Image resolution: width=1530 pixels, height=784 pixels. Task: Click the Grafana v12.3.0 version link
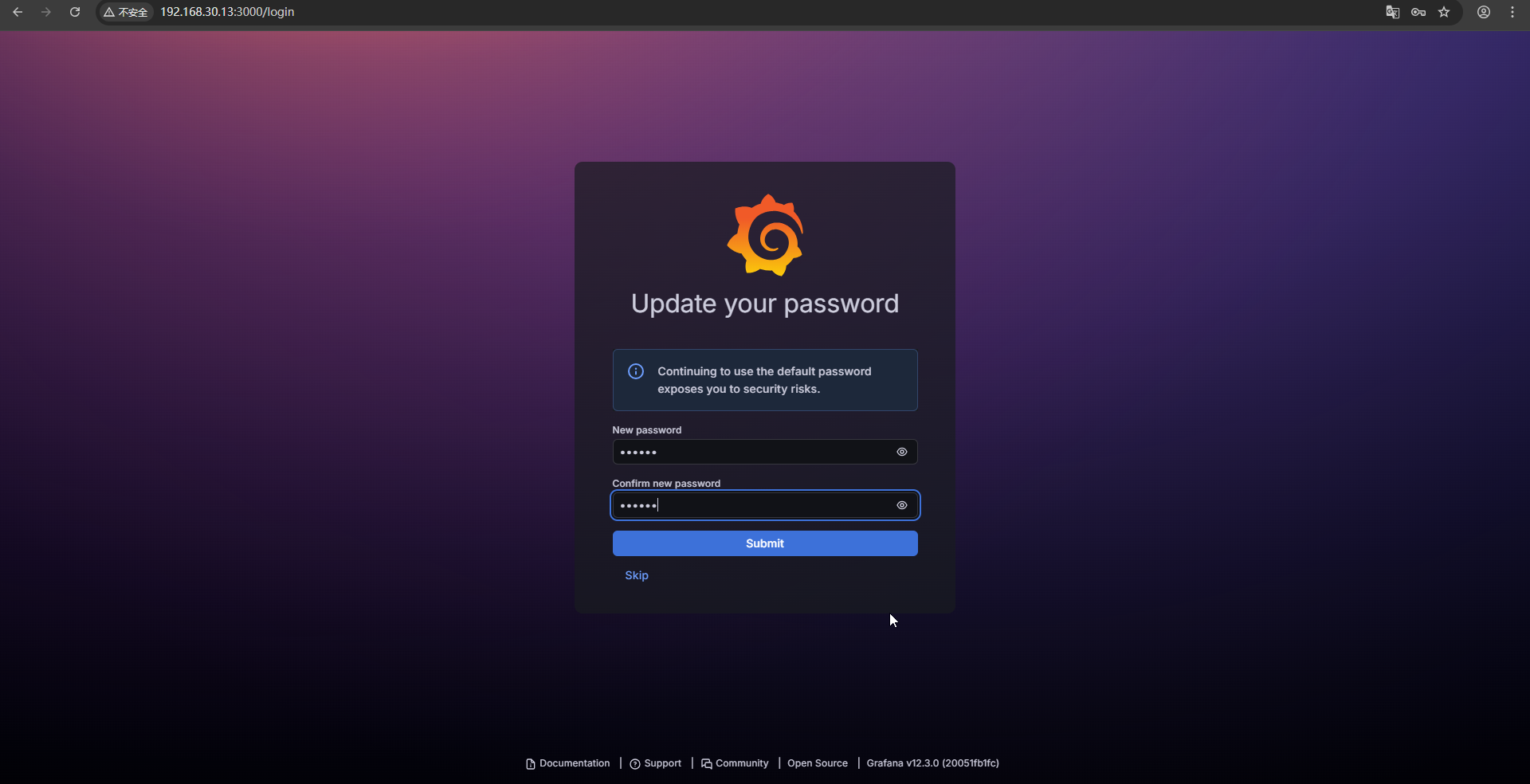point(933,763)
